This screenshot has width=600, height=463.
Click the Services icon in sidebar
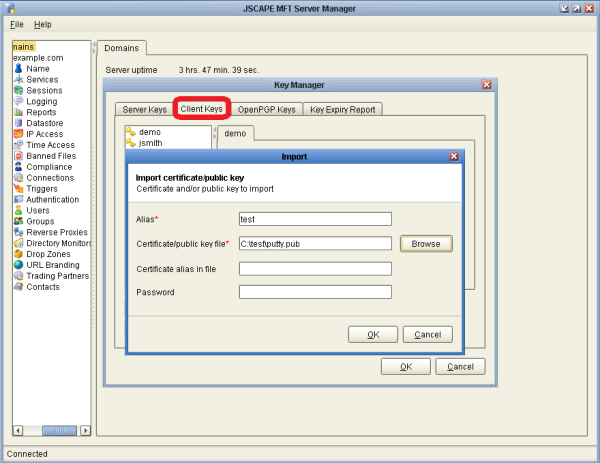tap(18, 79)
